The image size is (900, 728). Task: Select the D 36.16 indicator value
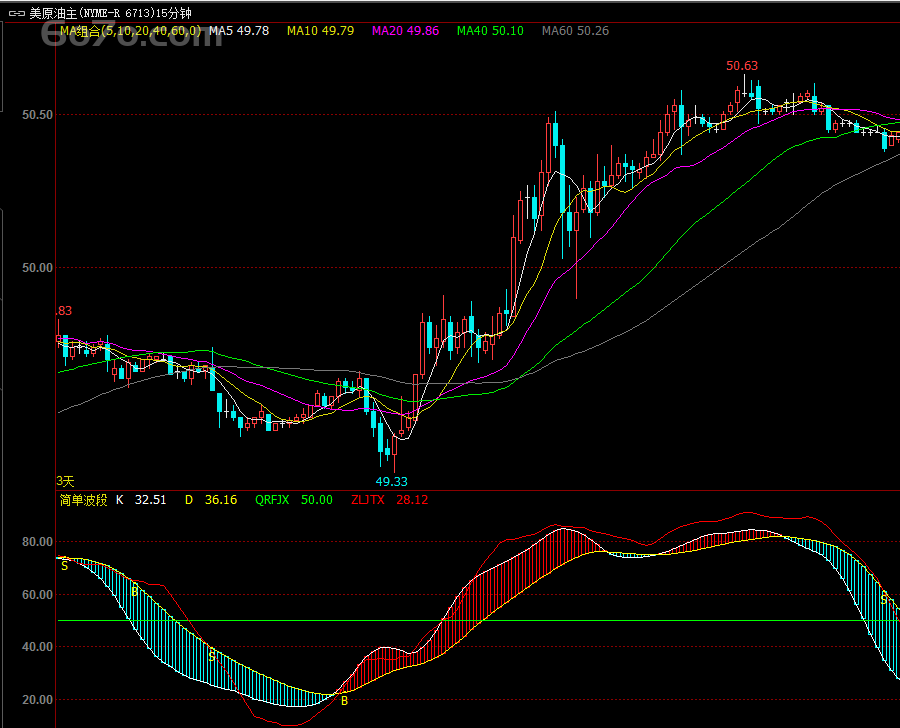211,499
